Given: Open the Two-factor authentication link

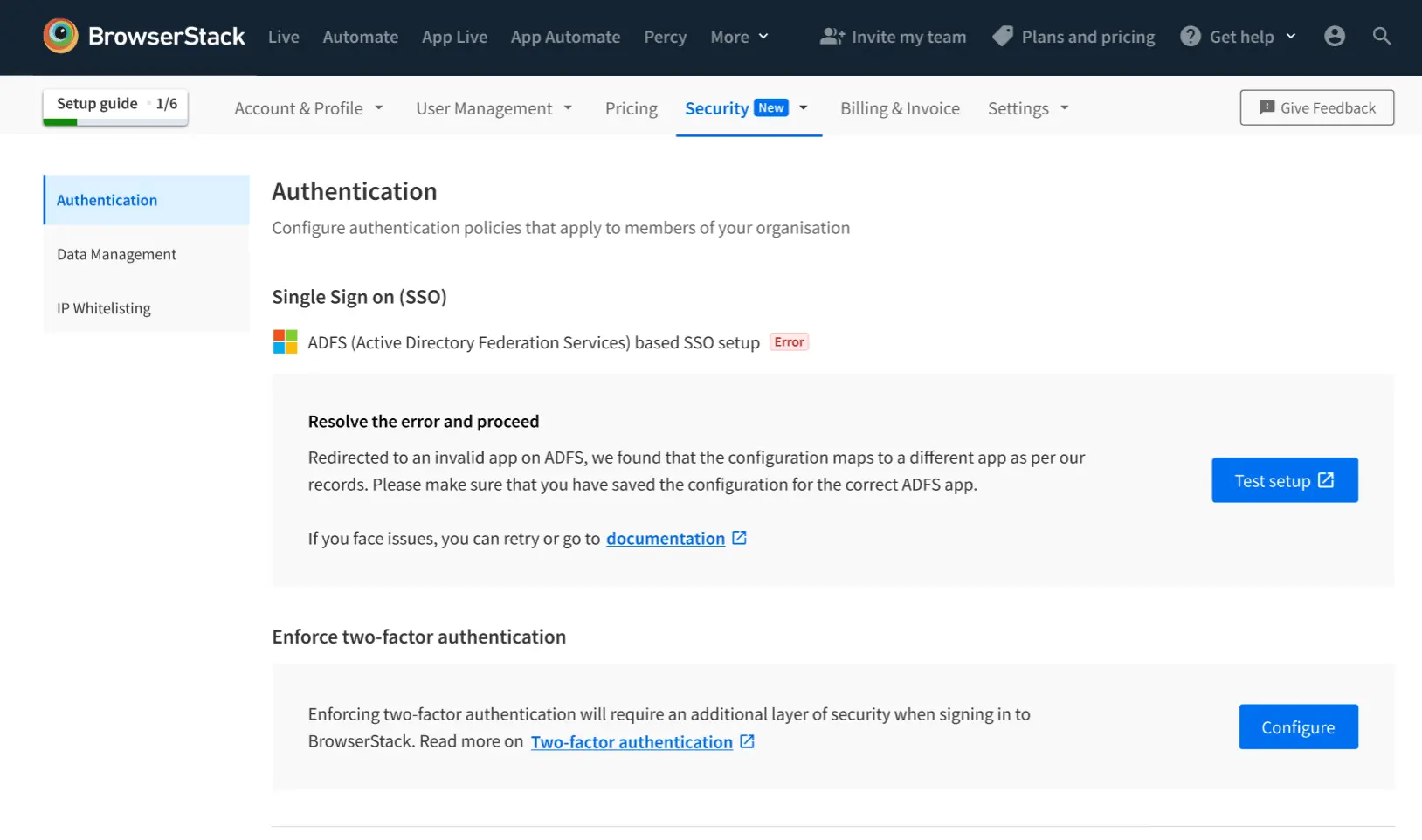Looking at the screenshot, I should coord(632,742).
